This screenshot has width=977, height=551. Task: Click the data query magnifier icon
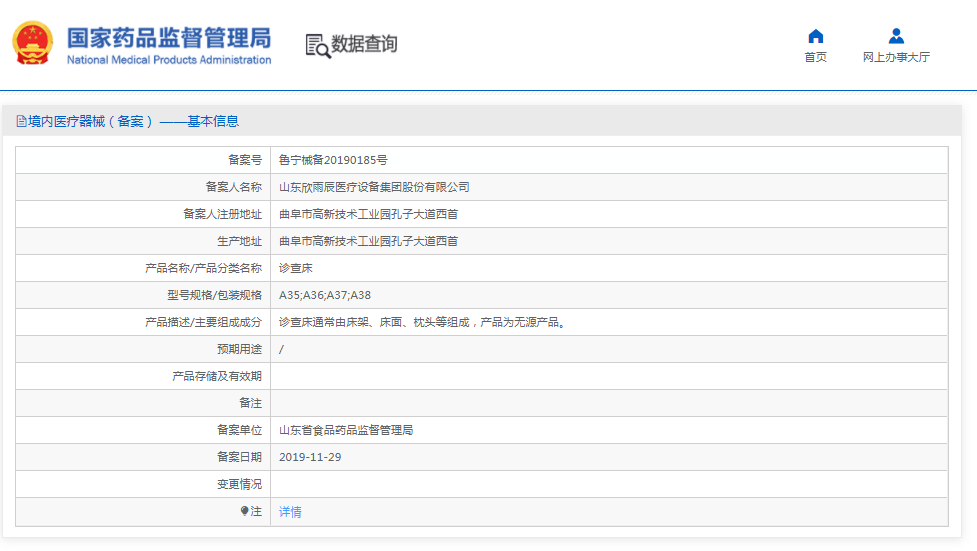tap(317, 45)
